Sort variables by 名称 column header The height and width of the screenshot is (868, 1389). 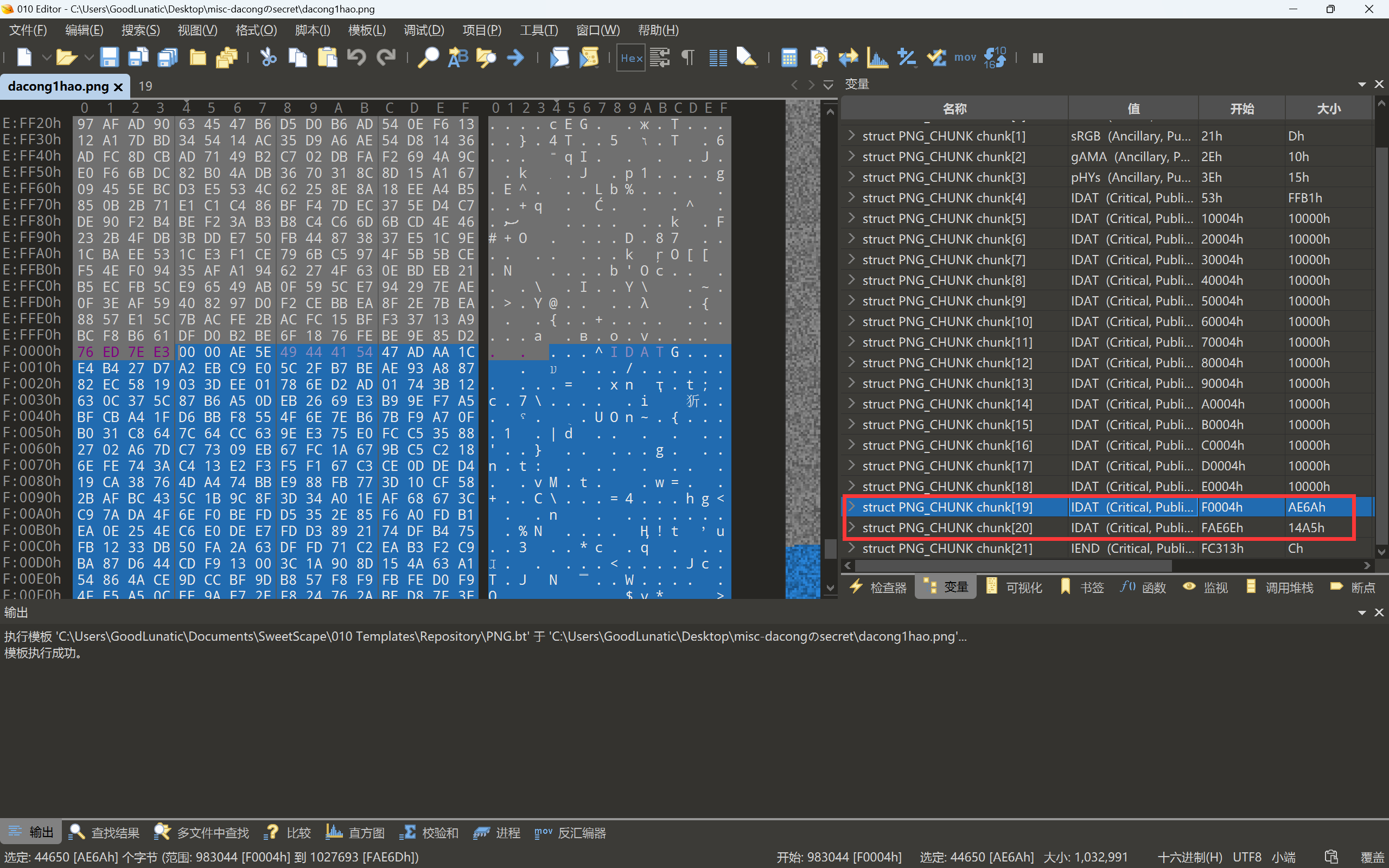[954, 108]
